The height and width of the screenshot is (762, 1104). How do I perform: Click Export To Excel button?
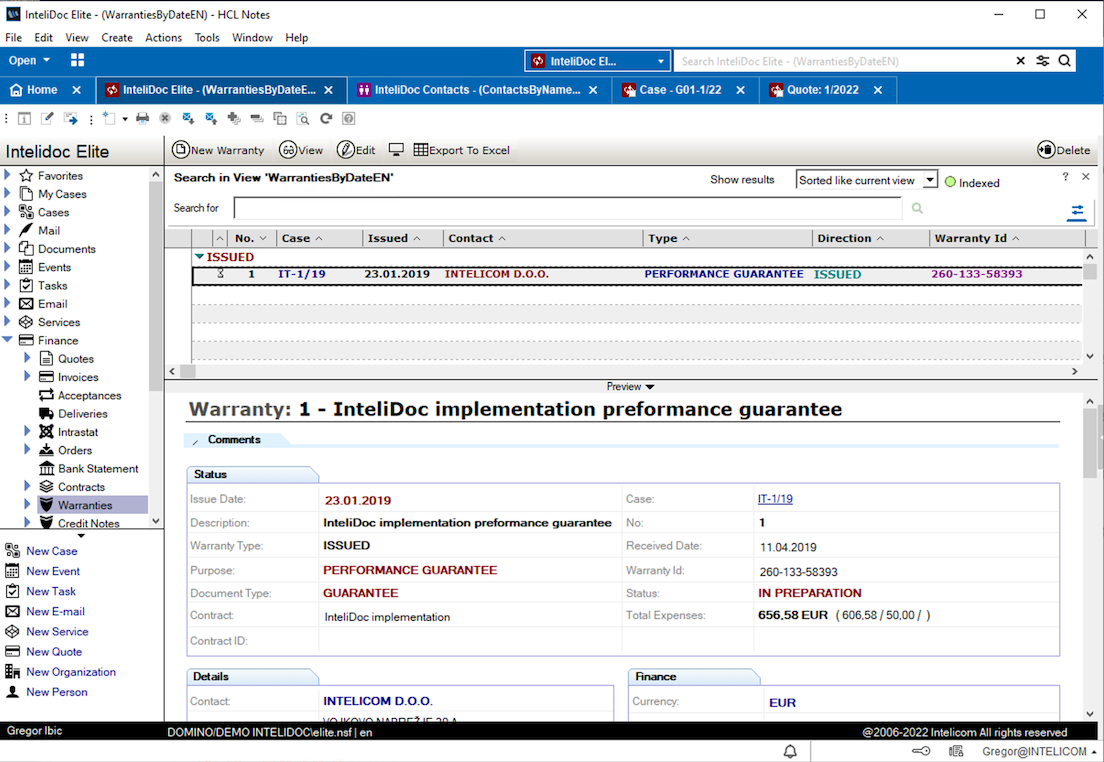pyautogui.click(x=461, y=149)
